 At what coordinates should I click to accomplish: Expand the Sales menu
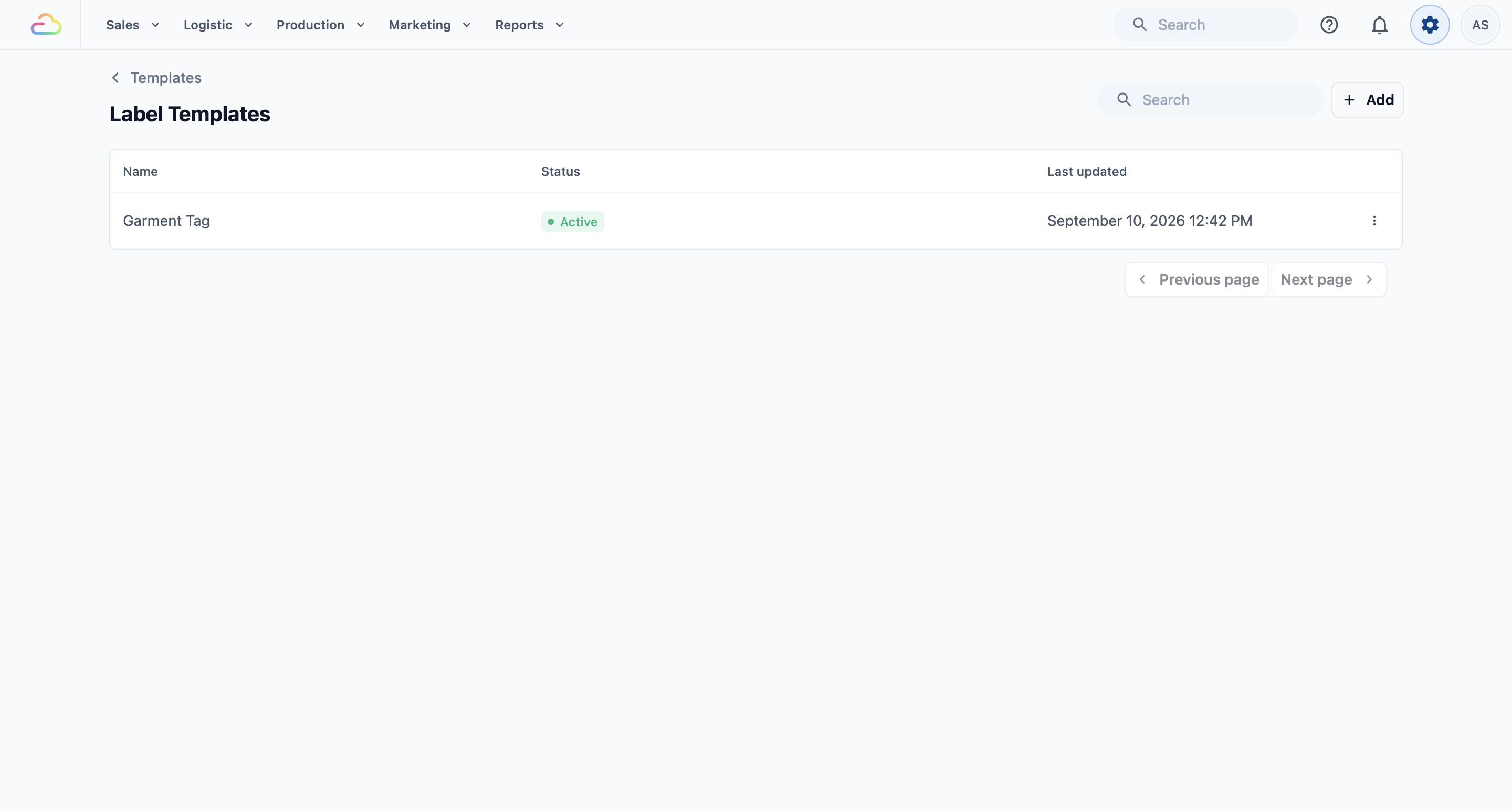point(133,25)
